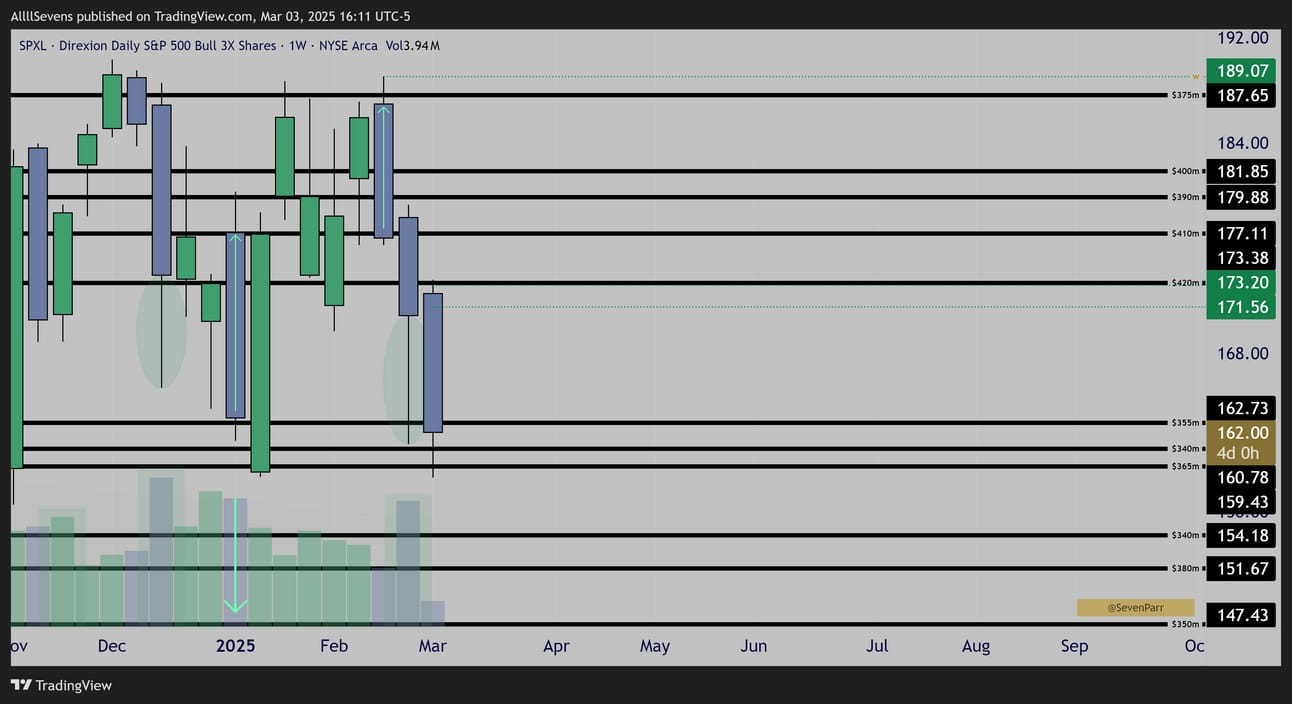1292x704 pixels.
Task: Select the 192.00 price scale value
Action: (x=1241, y=38)
